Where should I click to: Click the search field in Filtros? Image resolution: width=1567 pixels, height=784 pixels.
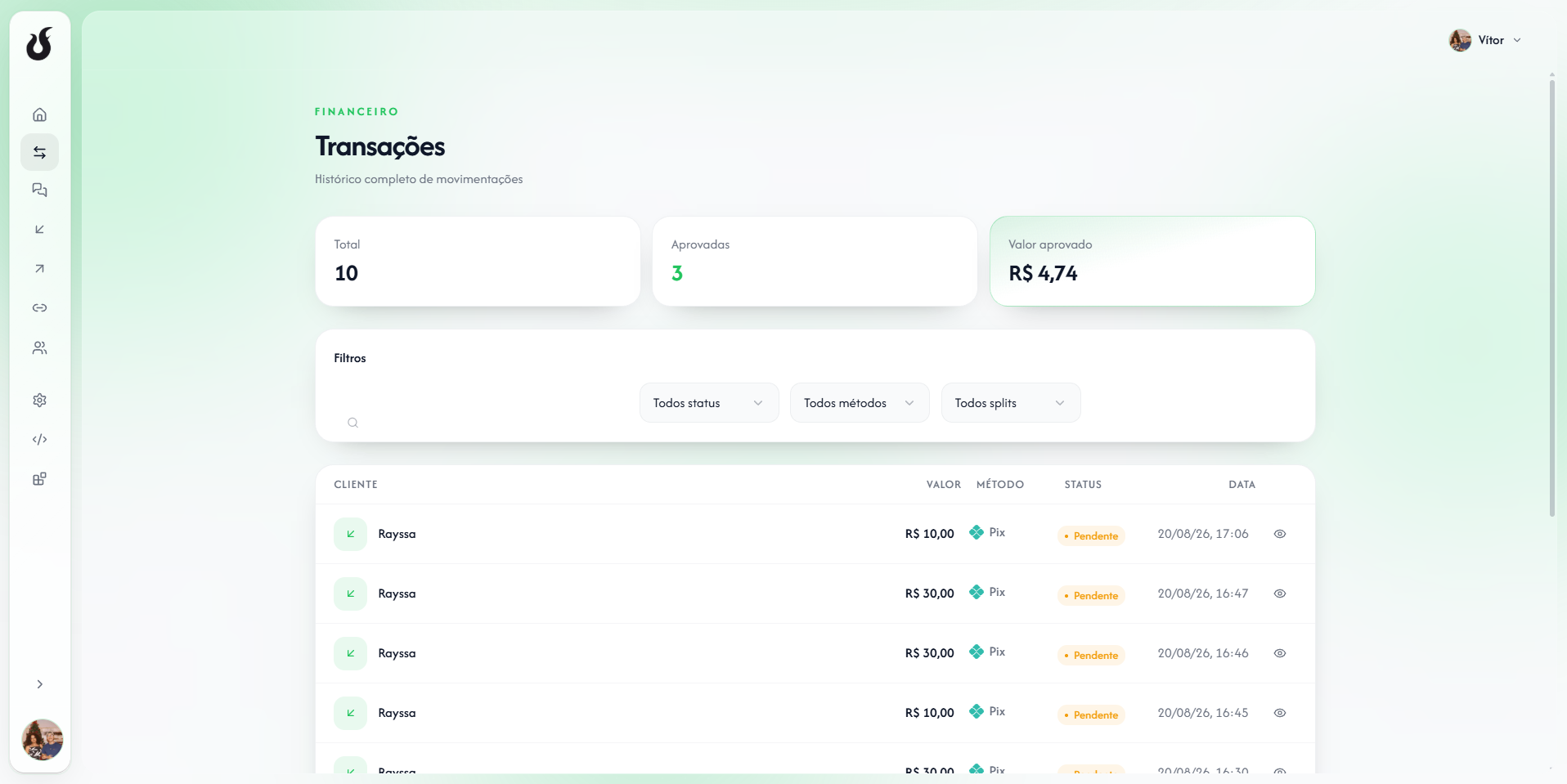tap(481, 422)
